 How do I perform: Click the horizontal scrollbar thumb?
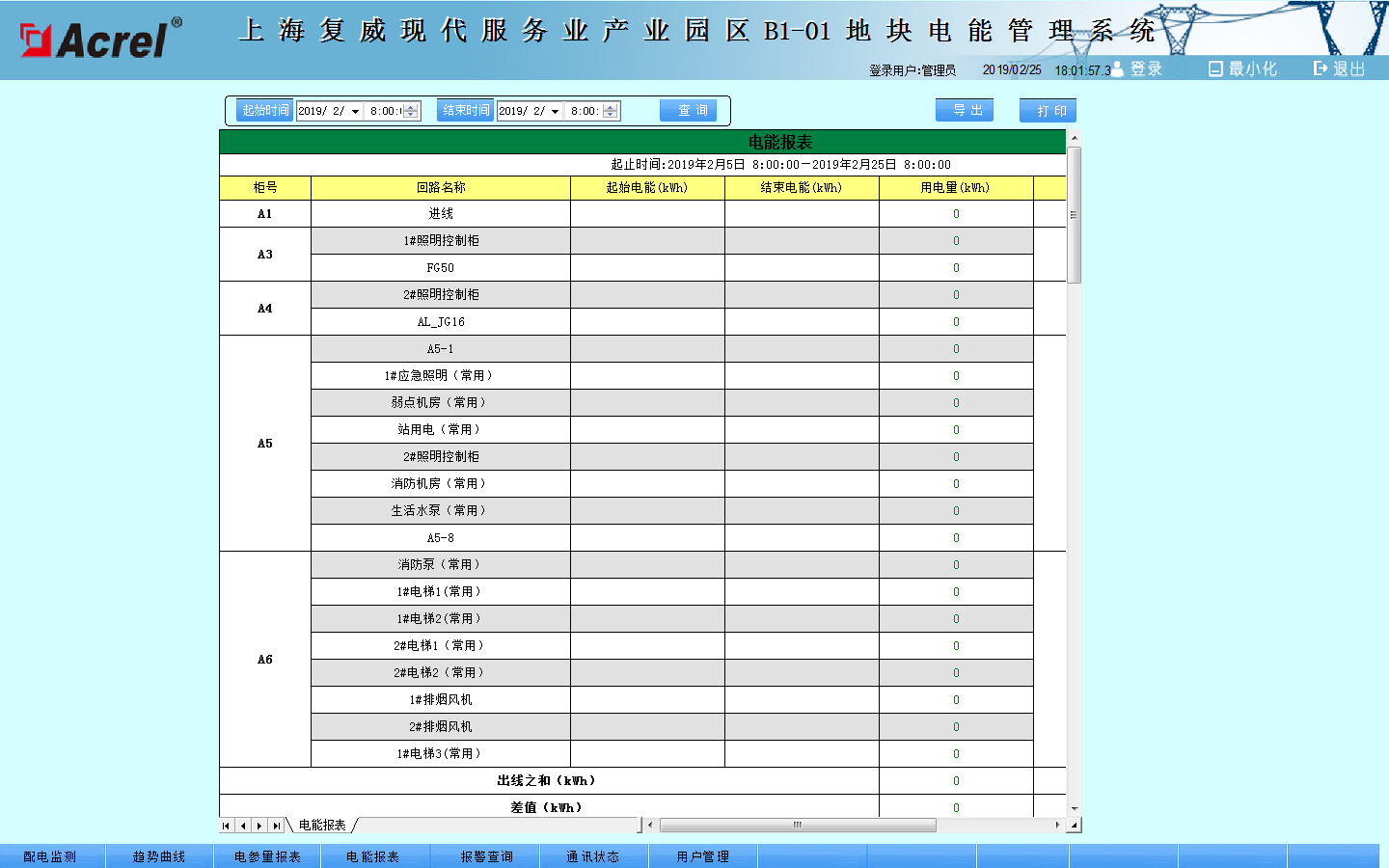click(x=798, y=826)
